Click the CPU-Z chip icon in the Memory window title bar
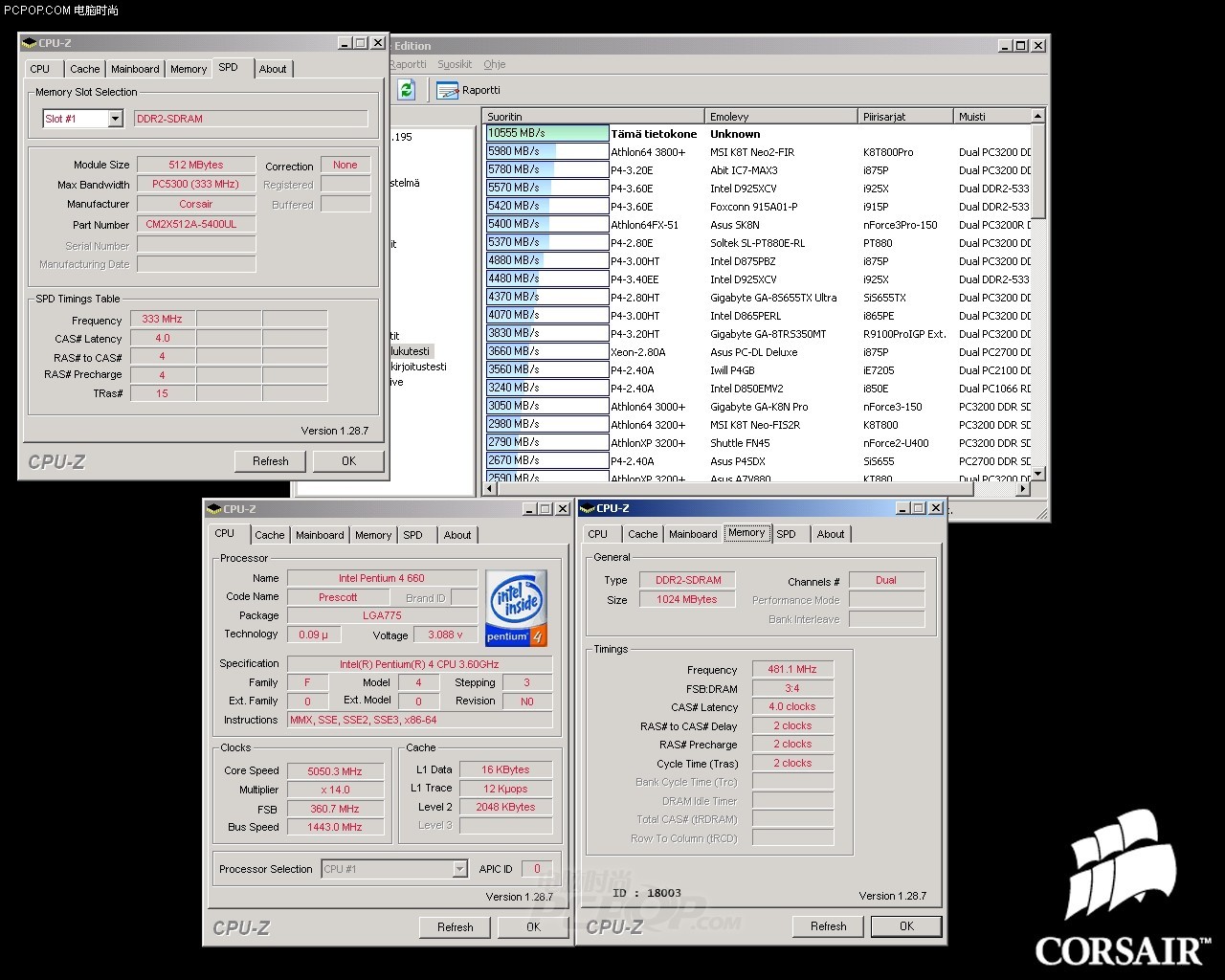Viewport: 1225px width, 980px height. pyautogui.click(x=587, y=508)
